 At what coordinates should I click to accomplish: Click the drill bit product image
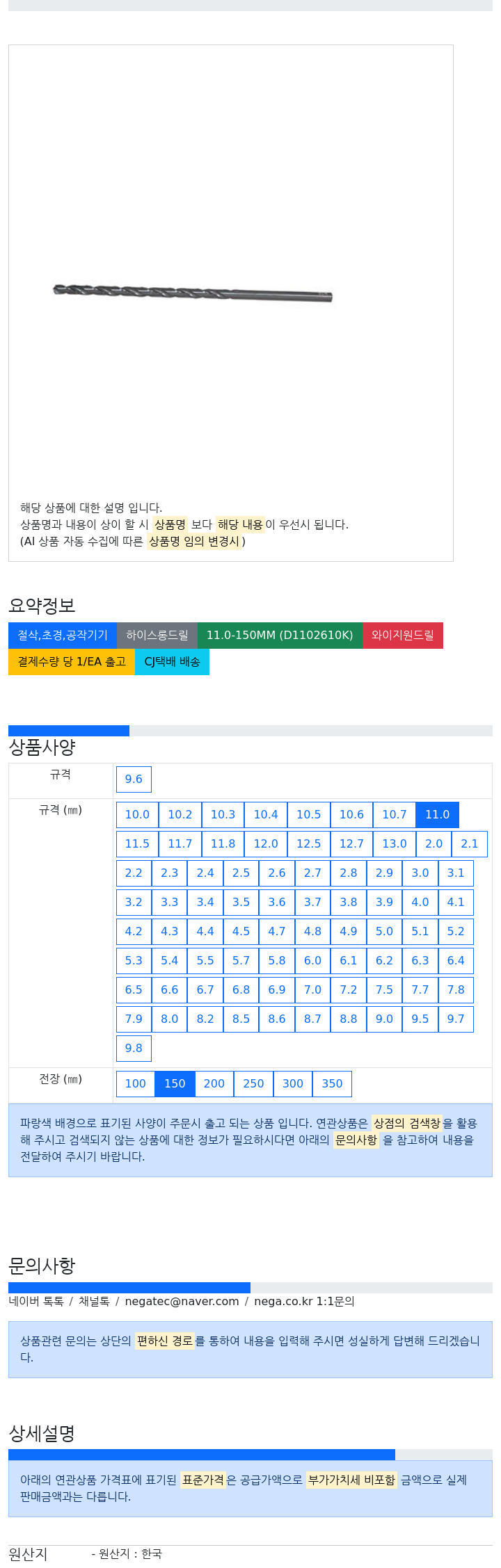pyautogui.click(x=193, y=293)
